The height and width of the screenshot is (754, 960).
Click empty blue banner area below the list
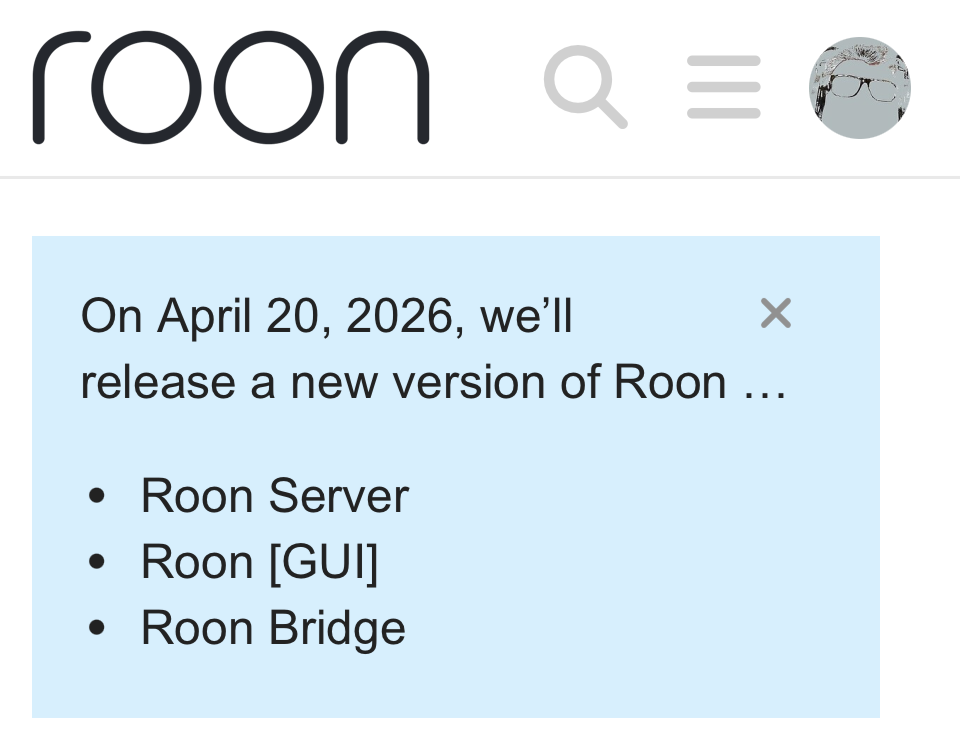pos(456,685)
